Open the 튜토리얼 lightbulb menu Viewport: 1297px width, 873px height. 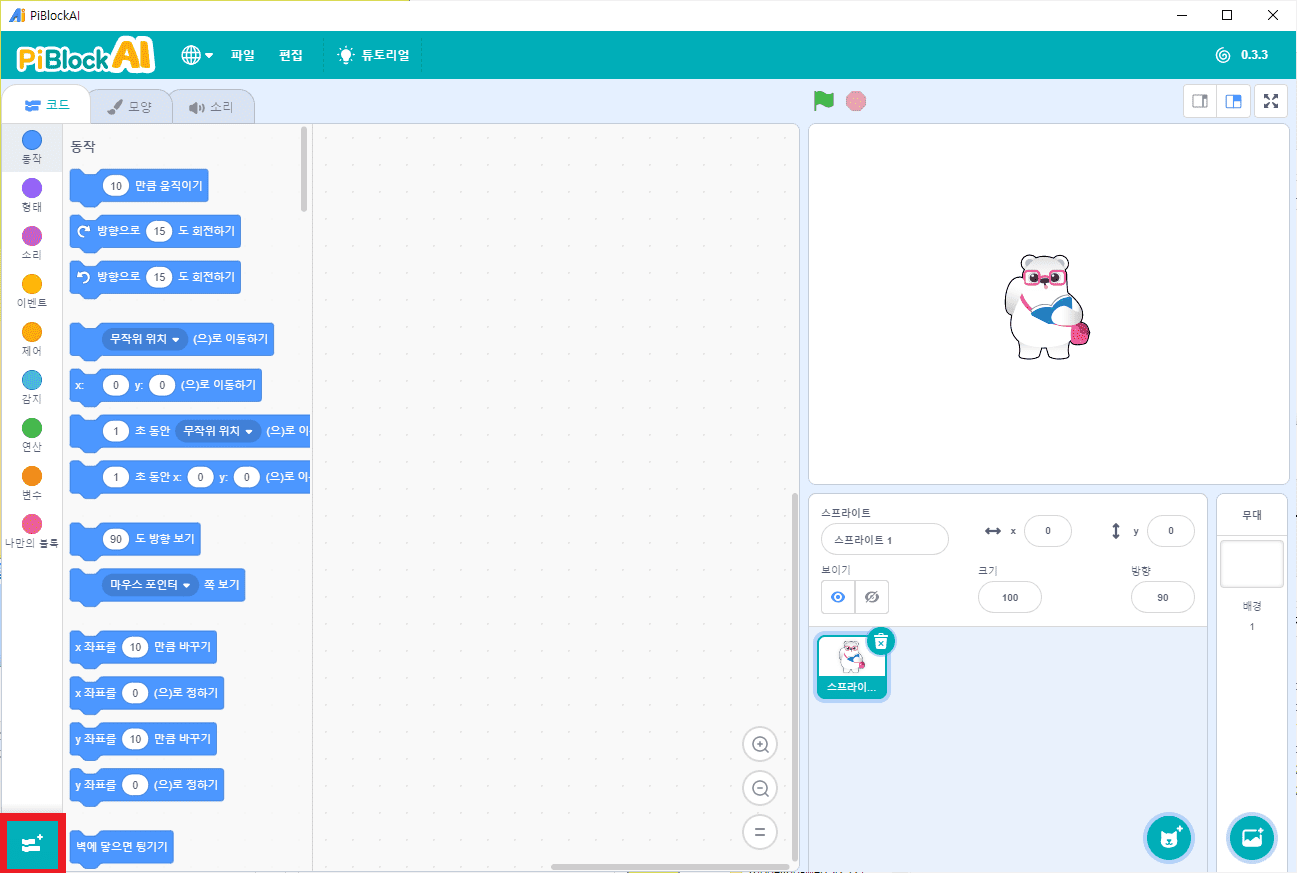coord(373,55)
